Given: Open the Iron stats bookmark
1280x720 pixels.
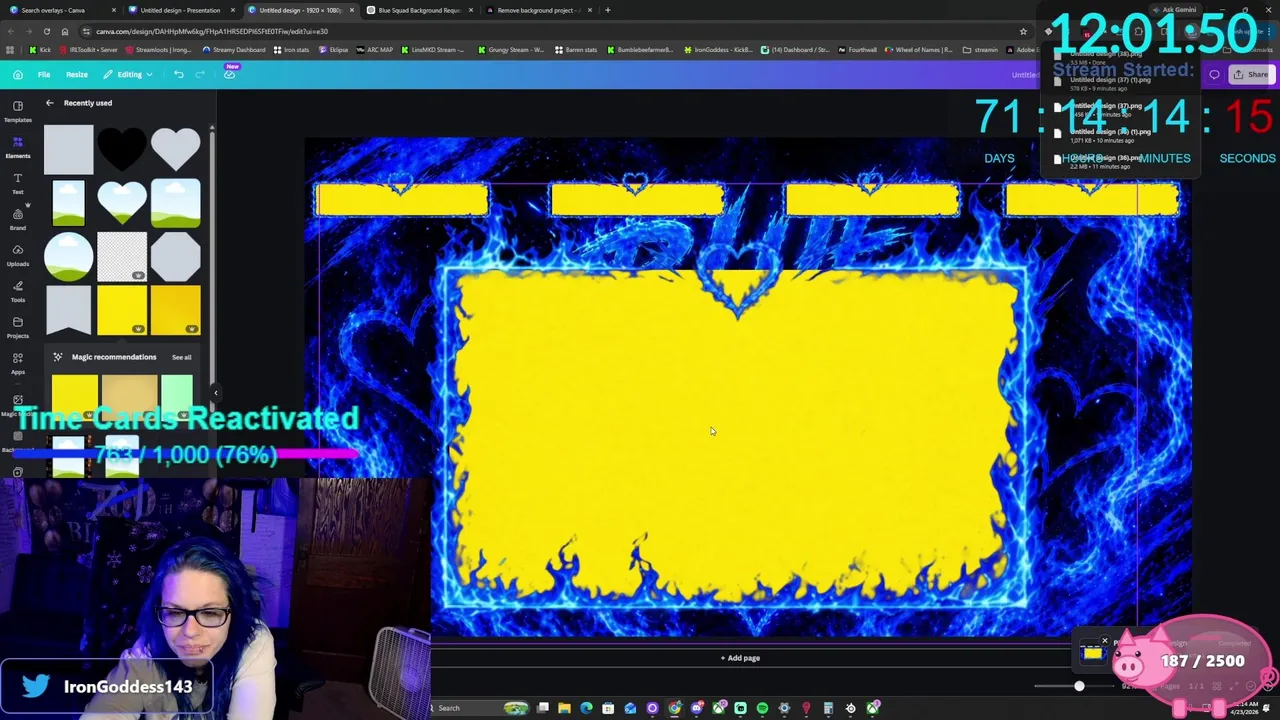Looking at the screenshot, I should [x=292, y=50].
